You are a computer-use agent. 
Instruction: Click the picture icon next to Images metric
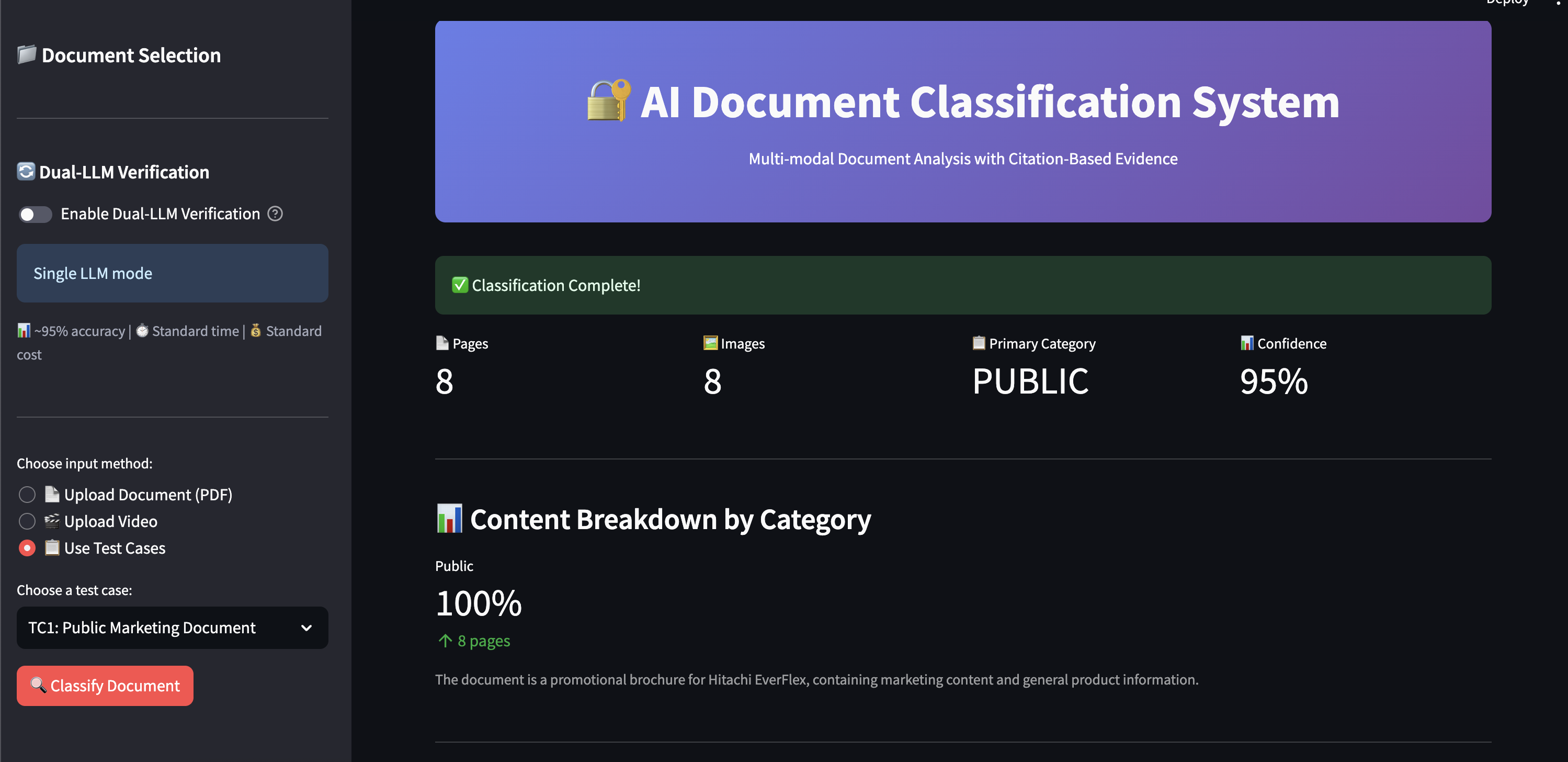(x=710, y=343)
